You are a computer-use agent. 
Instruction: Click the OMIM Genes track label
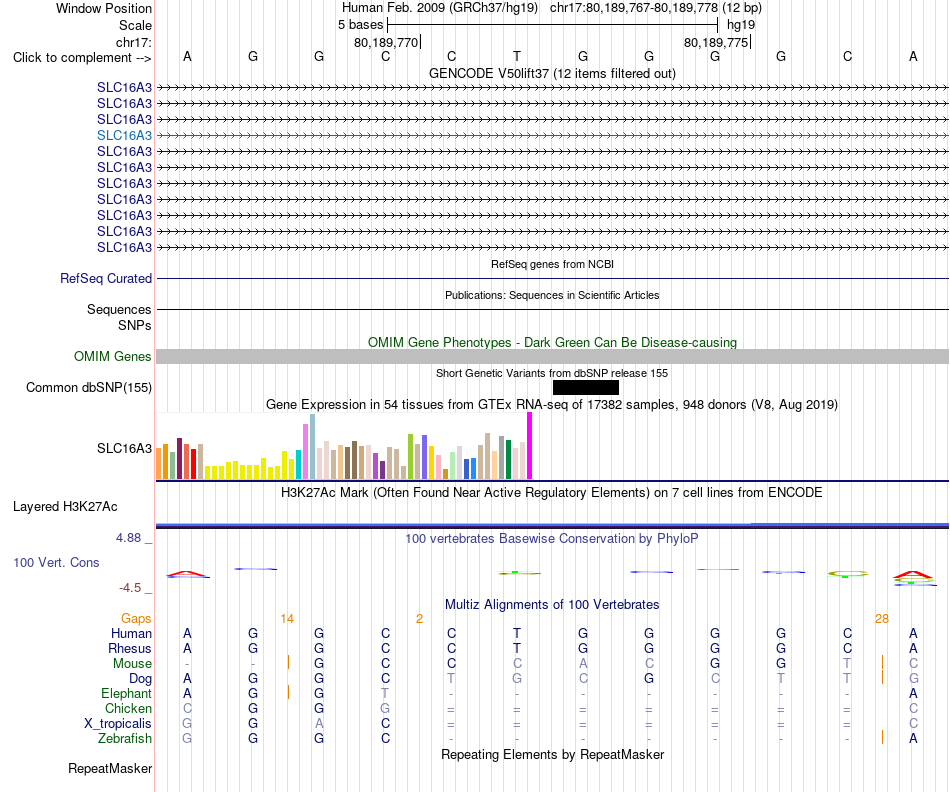click(113, 356)
